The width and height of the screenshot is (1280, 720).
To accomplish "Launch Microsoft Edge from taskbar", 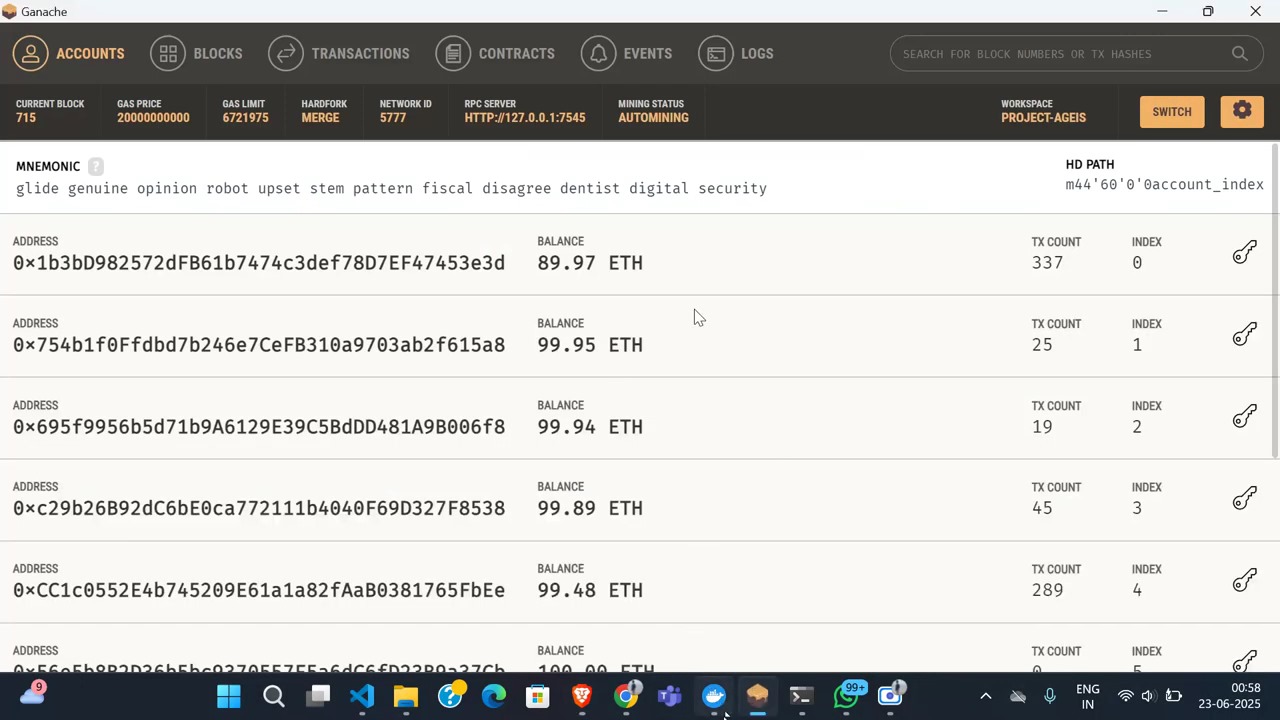I will point(494,696).
